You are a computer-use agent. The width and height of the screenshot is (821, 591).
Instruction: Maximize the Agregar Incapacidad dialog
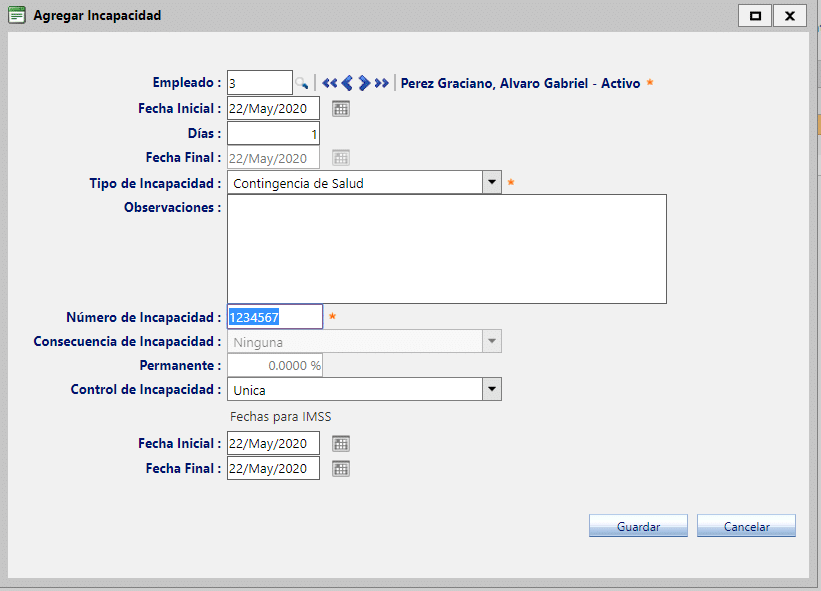pyautogui.click(x=756, y=16)
